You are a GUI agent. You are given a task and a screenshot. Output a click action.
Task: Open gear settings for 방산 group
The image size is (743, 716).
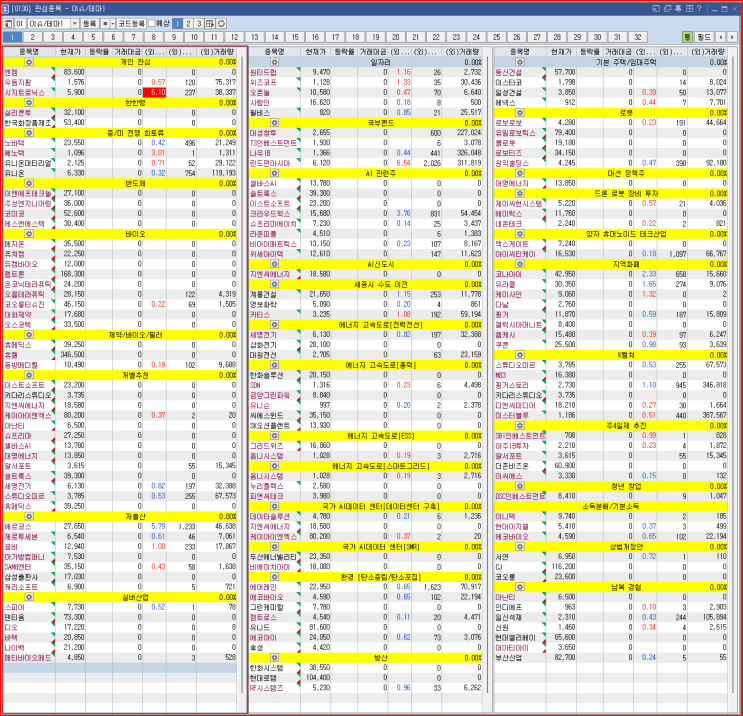coord(274,658)
